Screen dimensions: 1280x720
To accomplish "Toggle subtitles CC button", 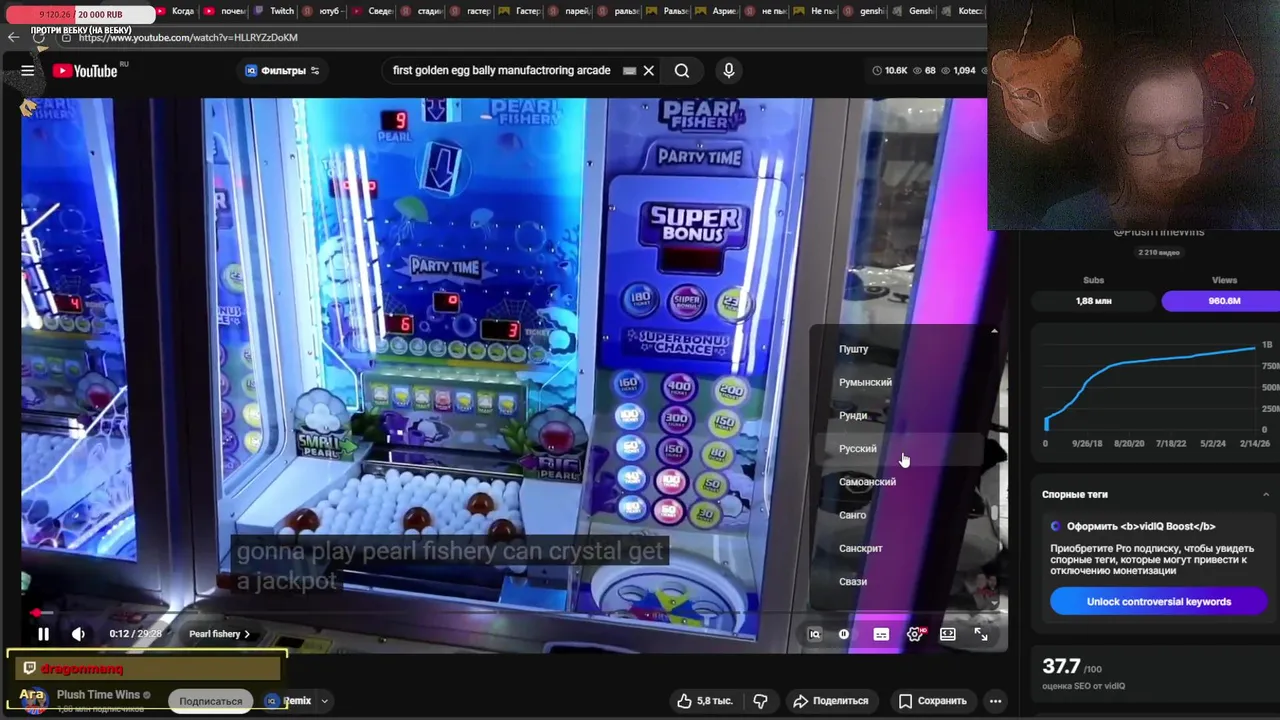I will coord(881,634).
